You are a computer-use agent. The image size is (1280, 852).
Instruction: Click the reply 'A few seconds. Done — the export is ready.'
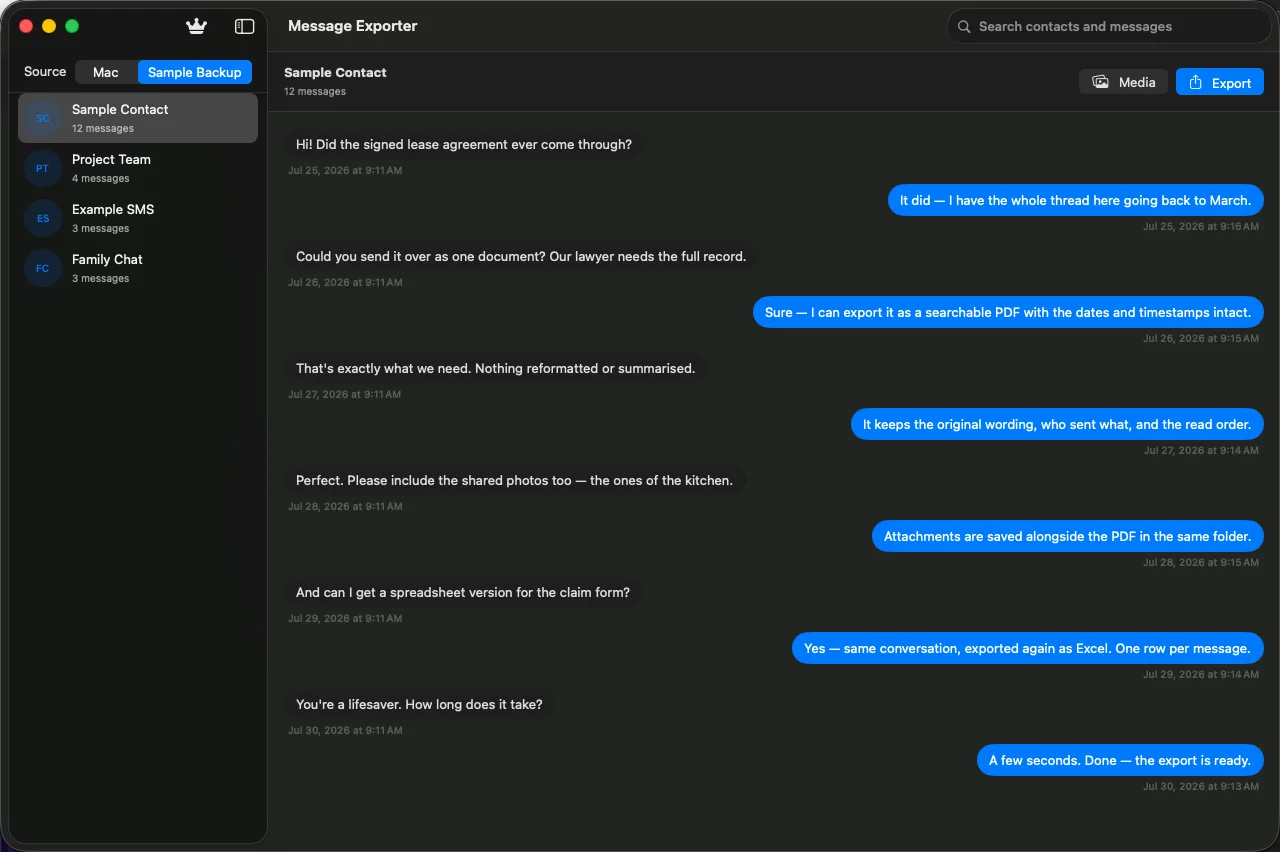click(1120, 760)
